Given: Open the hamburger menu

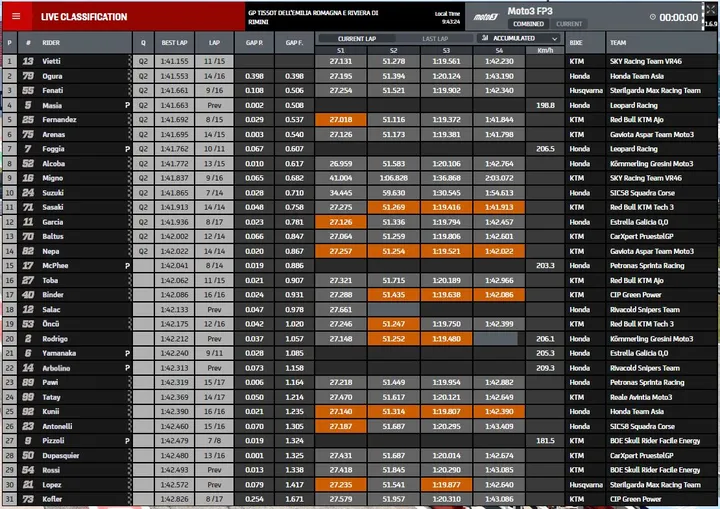Looking at the screenshot, I should (16, 17).
